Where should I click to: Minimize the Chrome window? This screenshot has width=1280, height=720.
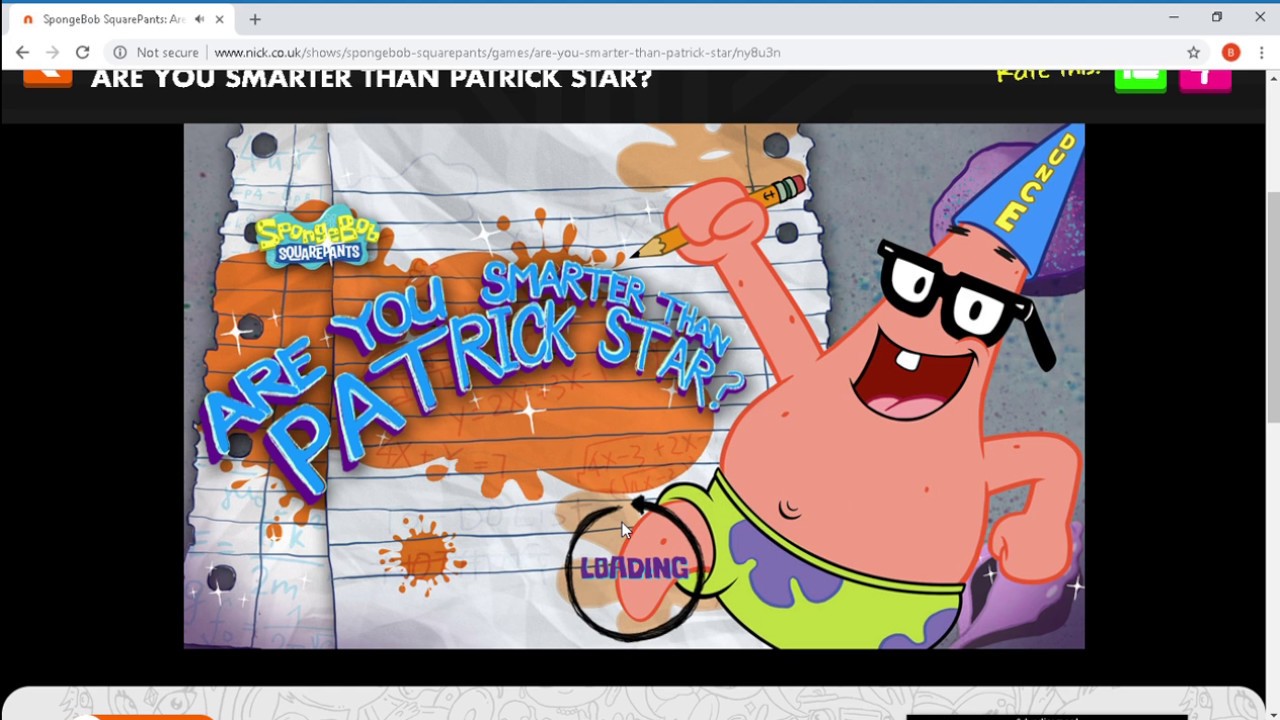tap(1174, 17)
